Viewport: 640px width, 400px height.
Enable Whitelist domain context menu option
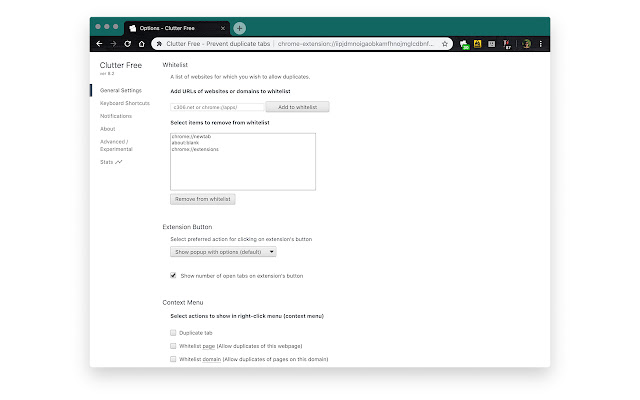(x=173, y=359)
